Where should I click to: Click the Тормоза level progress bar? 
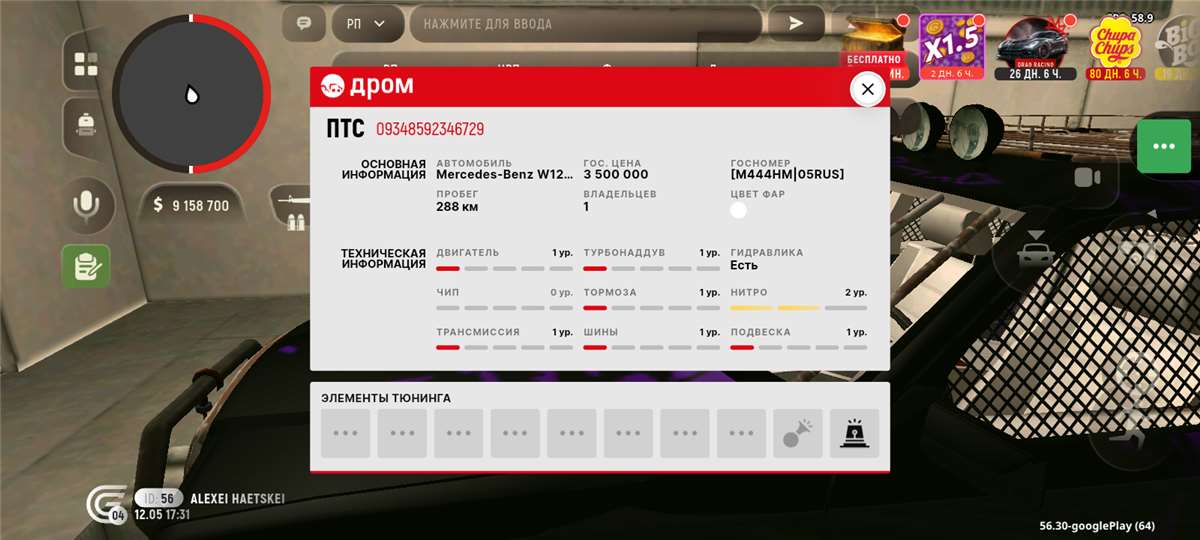point(651,308)
